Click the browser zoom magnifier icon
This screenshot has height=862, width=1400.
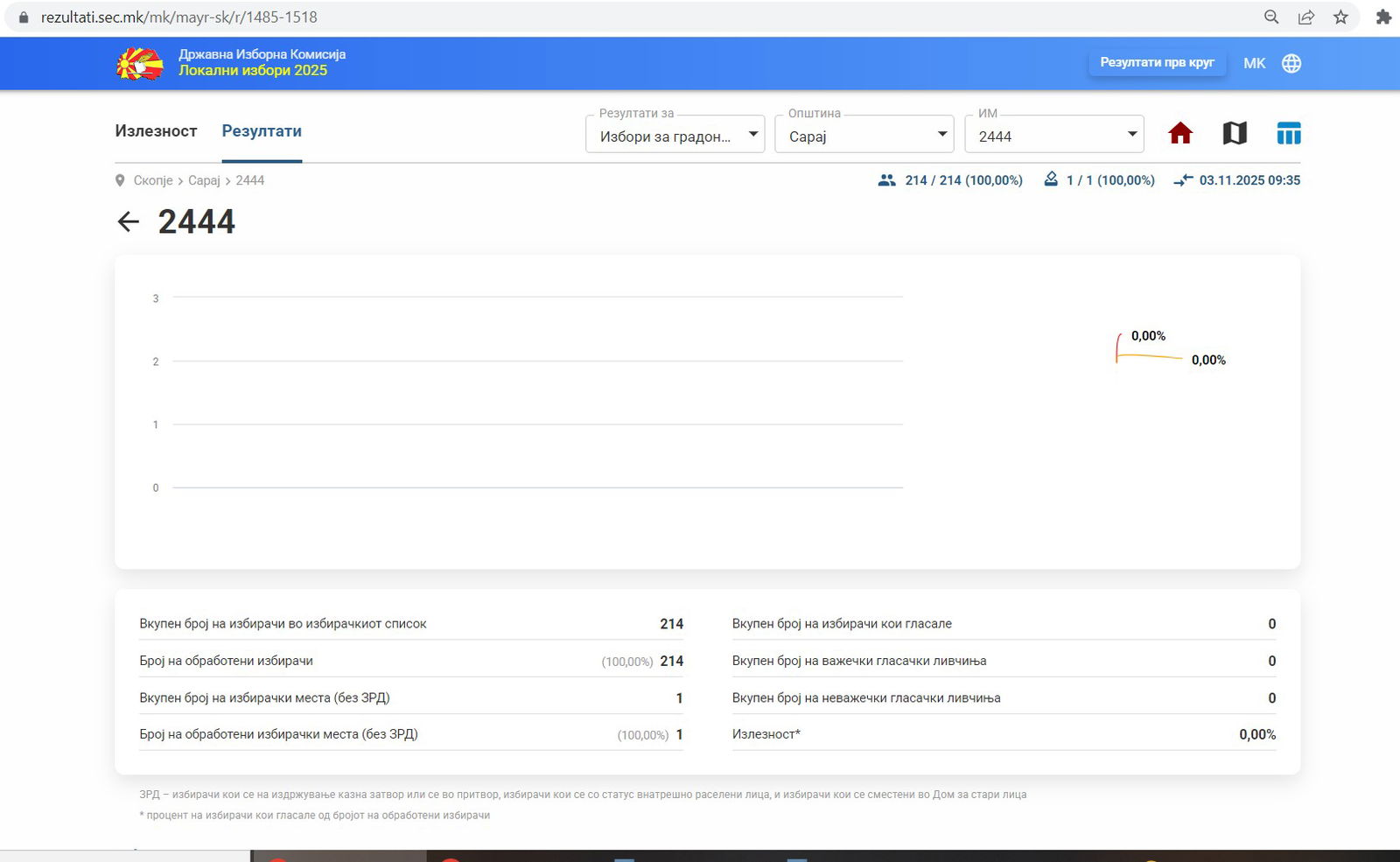click(1271, 17)
